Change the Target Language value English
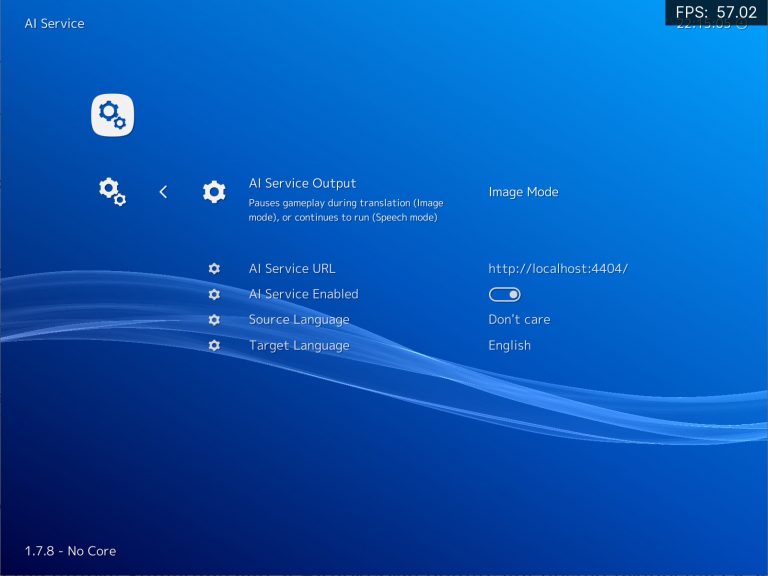This screenshot has height=576, width=768. (x=509, y=345)
